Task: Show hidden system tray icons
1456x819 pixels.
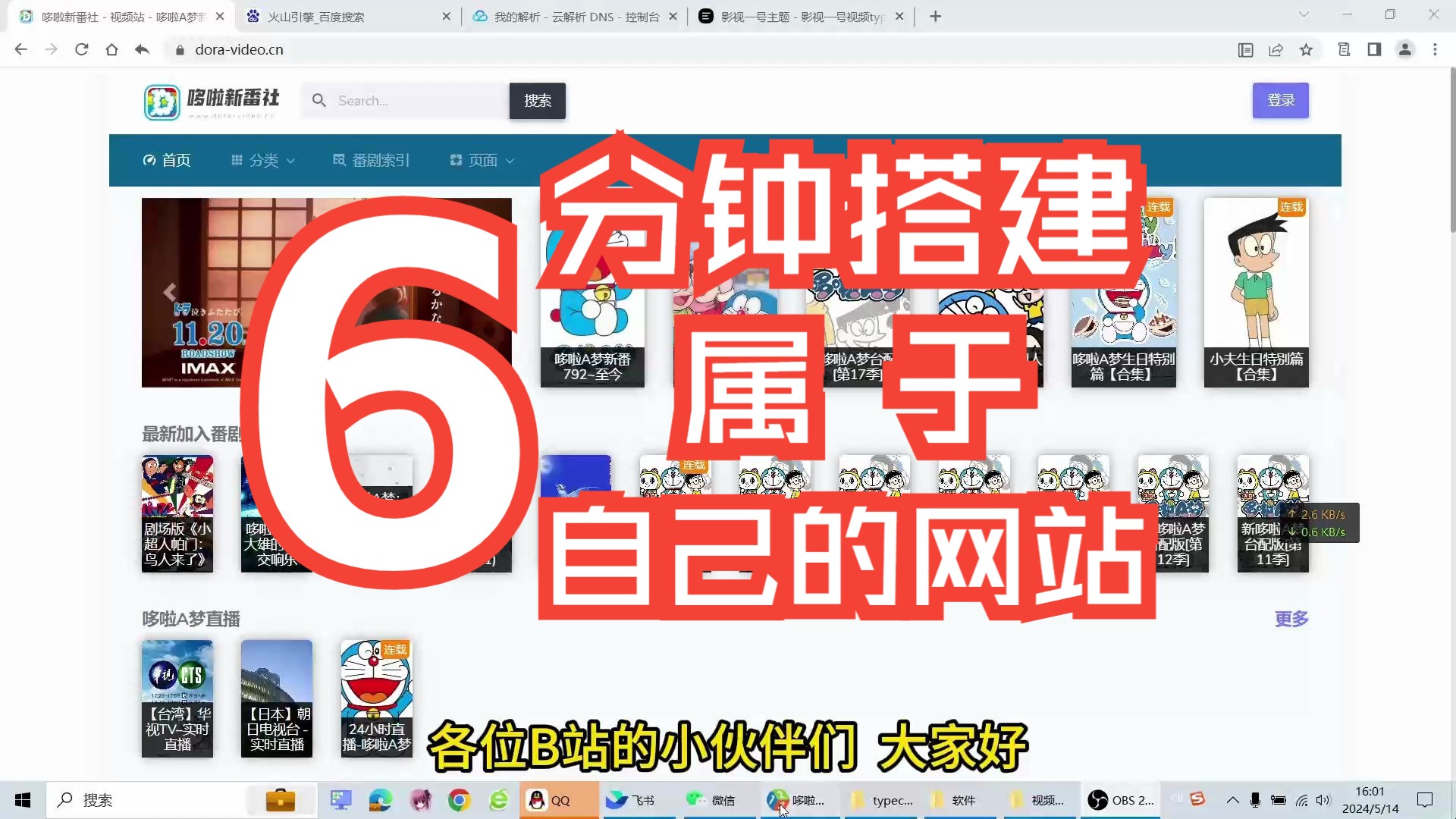Action: click(1232, 800)
